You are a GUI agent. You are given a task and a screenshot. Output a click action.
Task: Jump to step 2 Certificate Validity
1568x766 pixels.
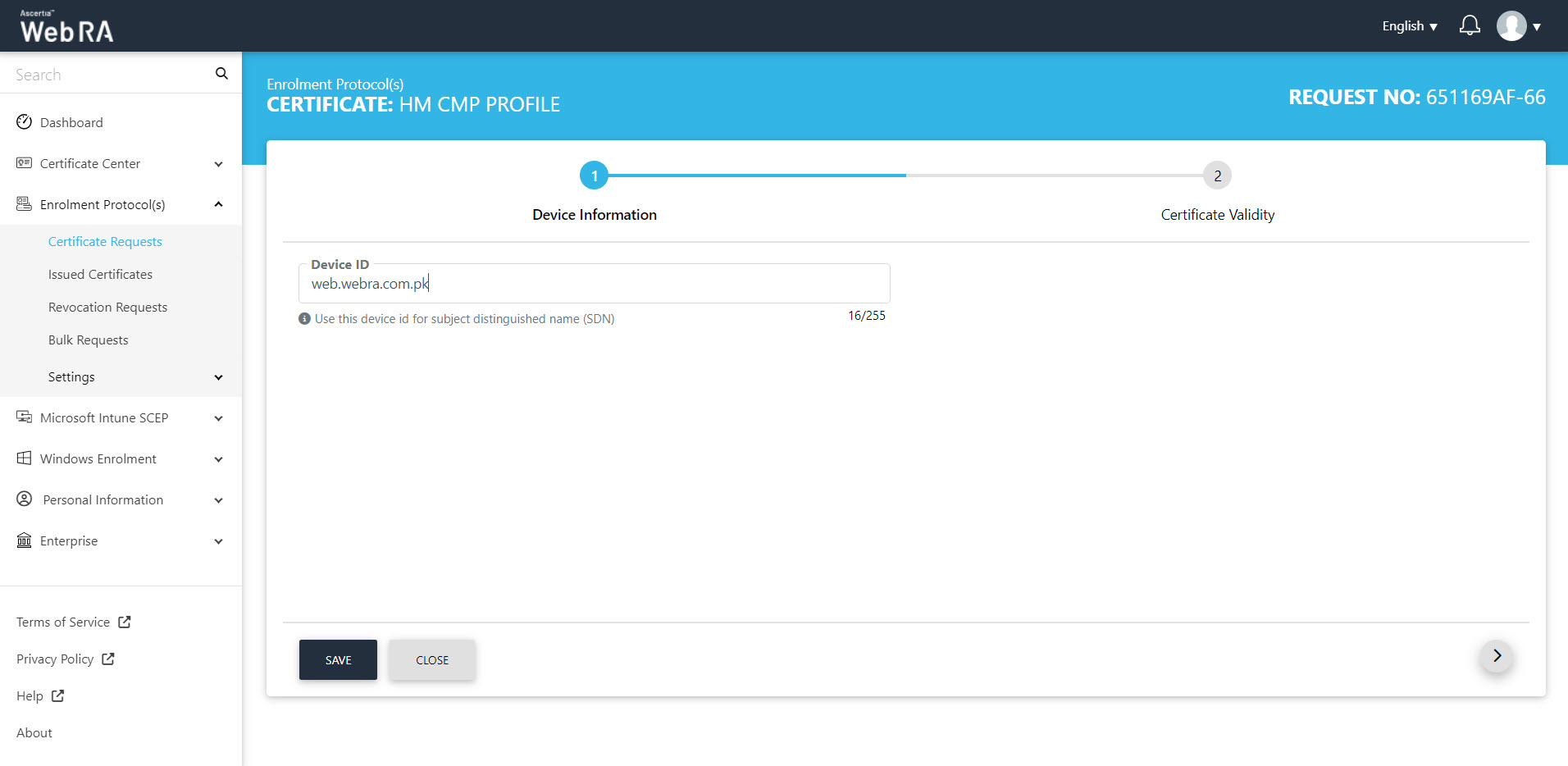tap(1217, 176)
